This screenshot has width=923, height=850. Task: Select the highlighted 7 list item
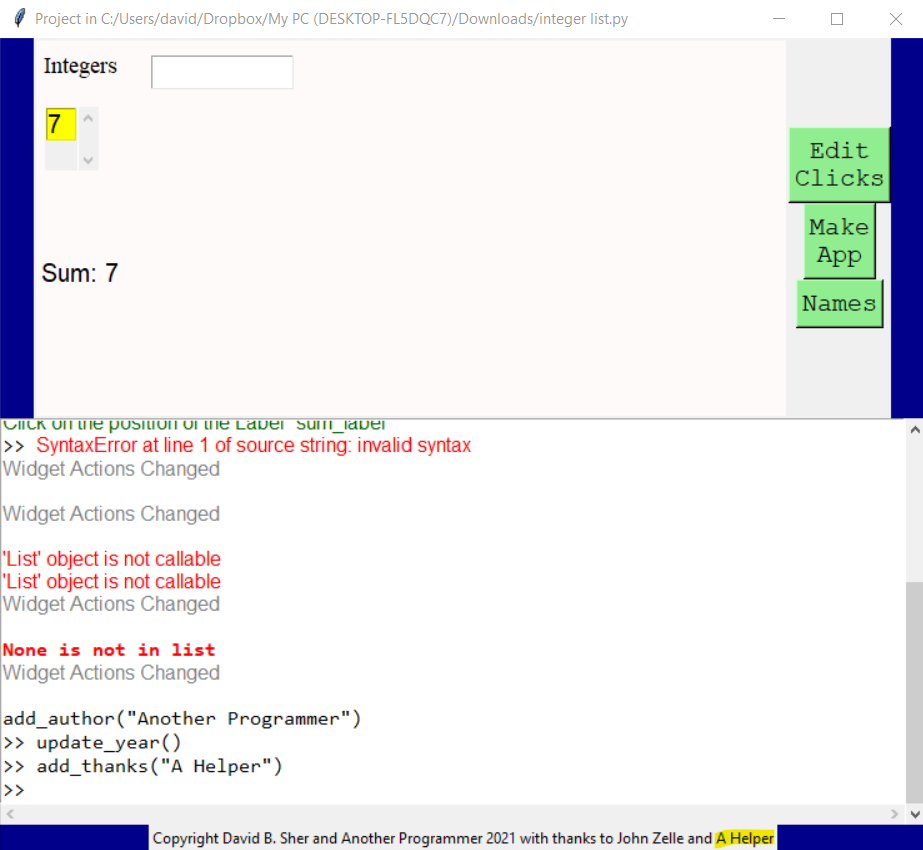(x=61, y=124)
